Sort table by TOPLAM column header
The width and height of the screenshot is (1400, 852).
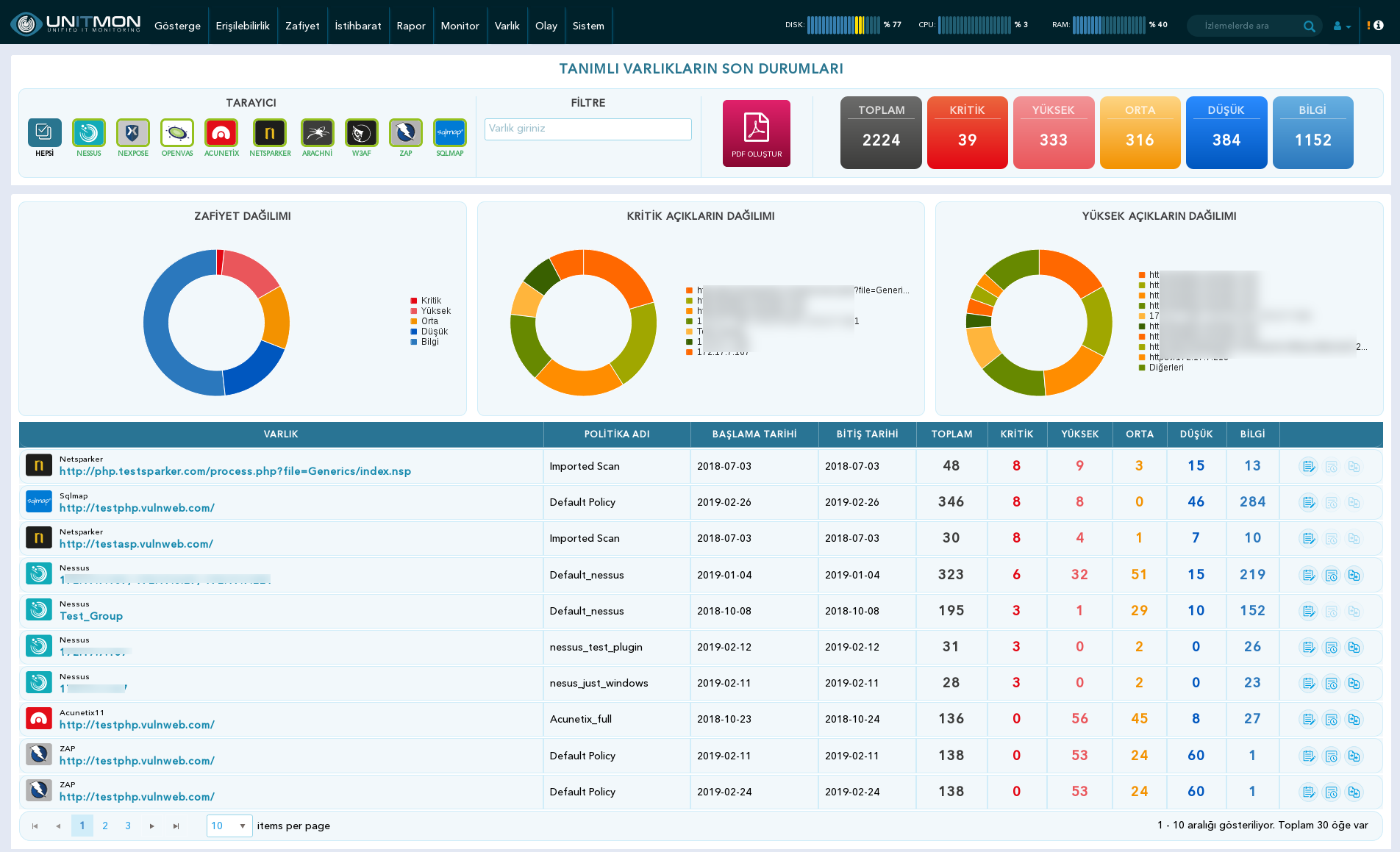(x=951, y=434)
